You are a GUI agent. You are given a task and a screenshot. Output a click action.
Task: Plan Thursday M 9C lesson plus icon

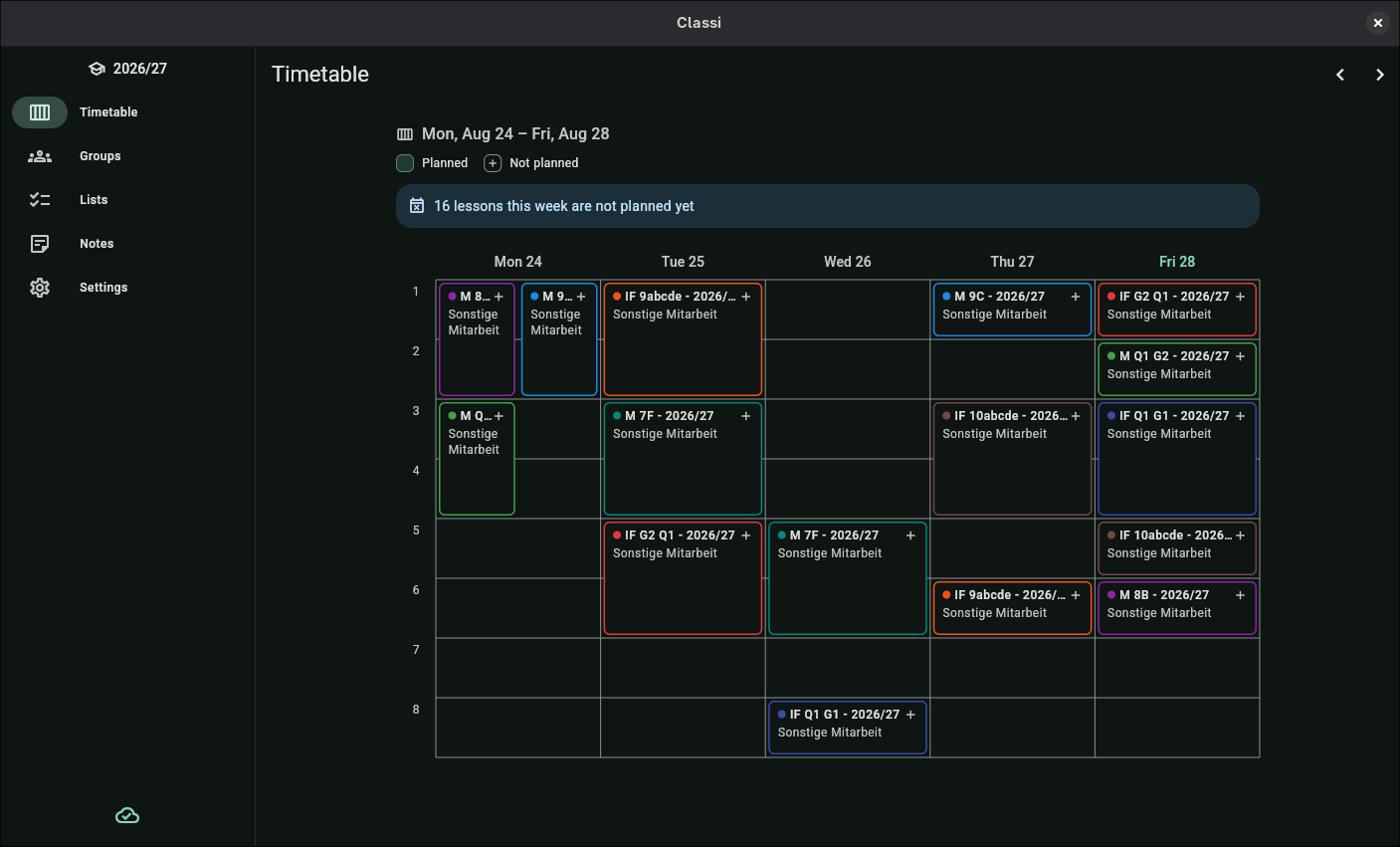coord(1076,297)
